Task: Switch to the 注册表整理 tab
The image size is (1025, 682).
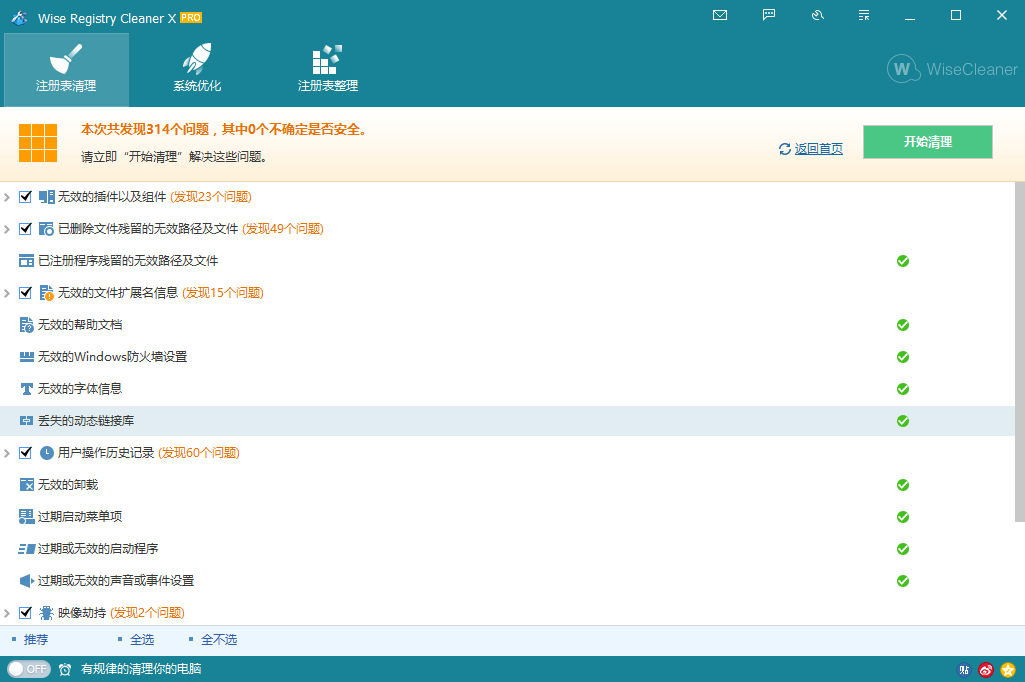Action: tap(327, 69)
